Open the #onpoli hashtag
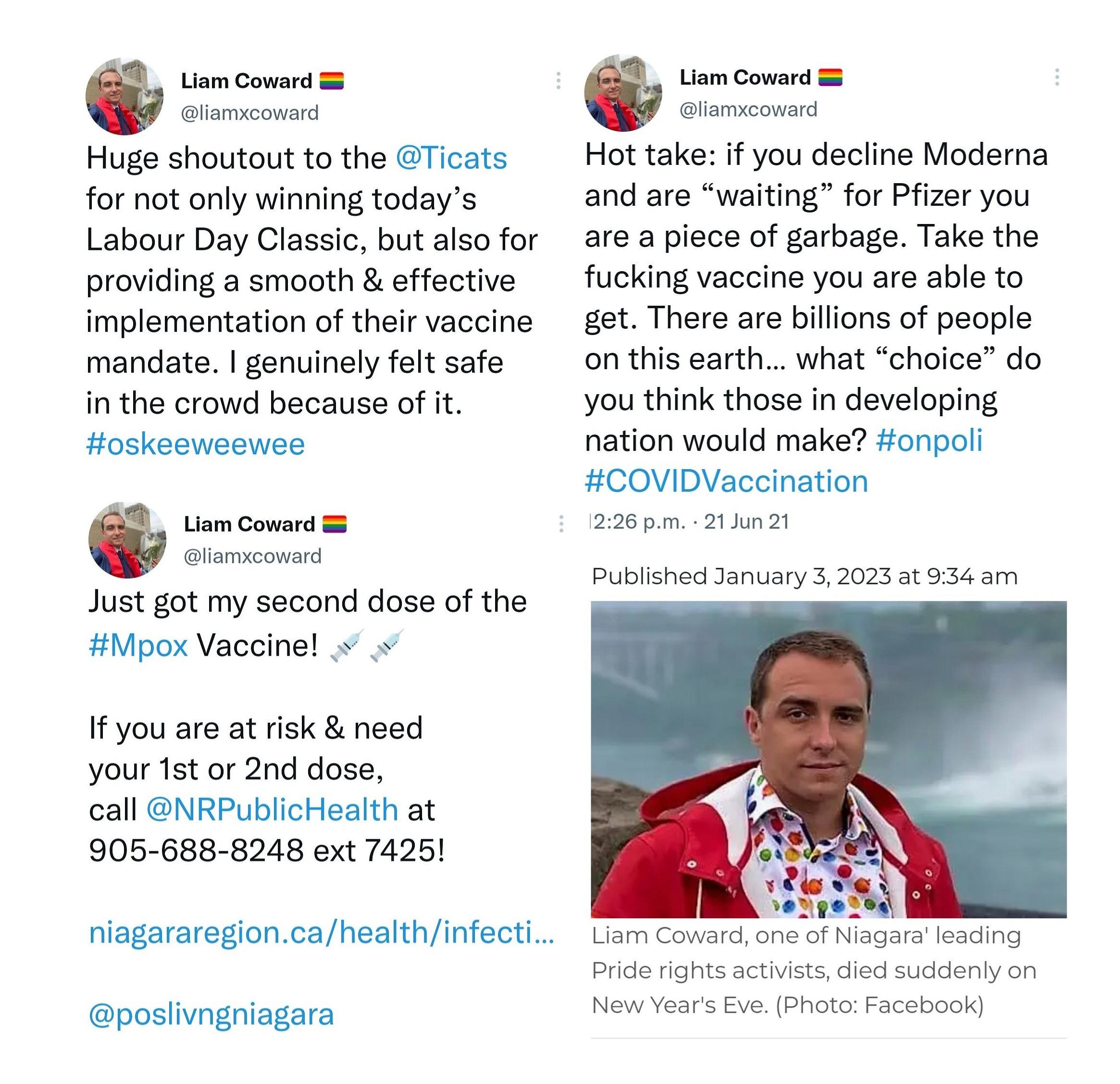 pos(929,440)
